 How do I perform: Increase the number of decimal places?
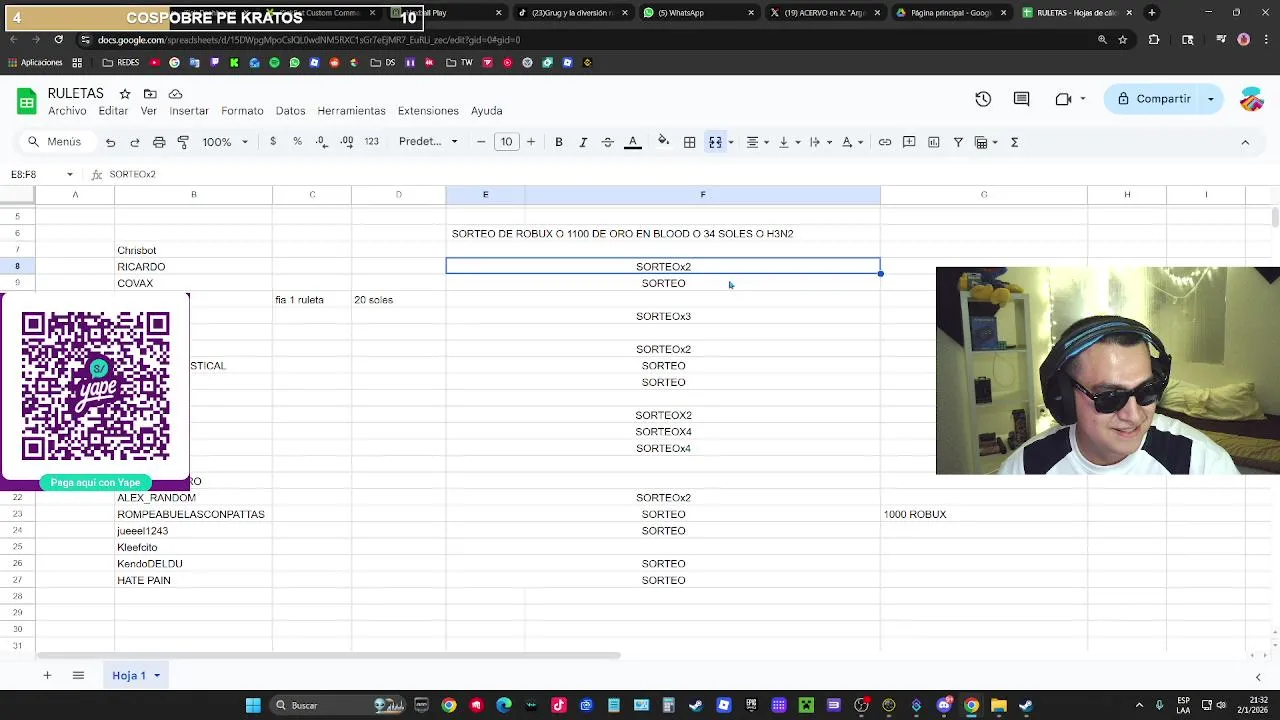click(x=346, y=142)
